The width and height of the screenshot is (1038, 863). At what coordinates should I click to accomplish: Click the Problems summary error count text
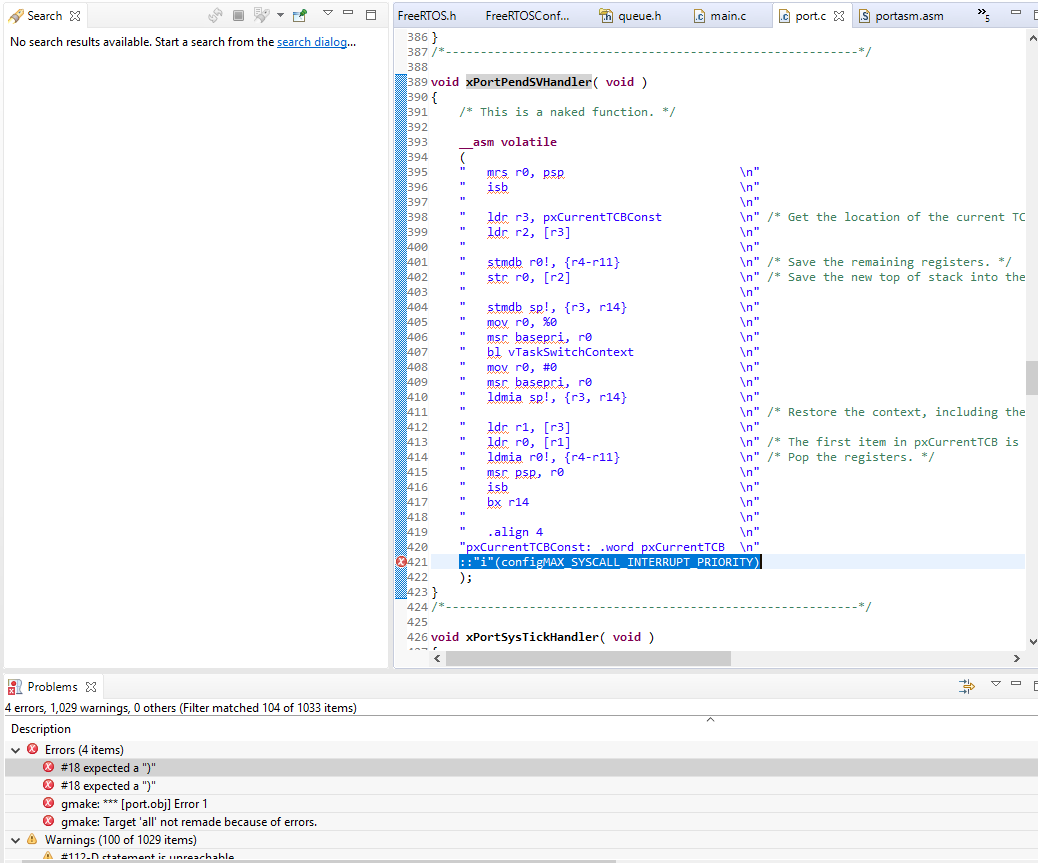pos(181,707)
